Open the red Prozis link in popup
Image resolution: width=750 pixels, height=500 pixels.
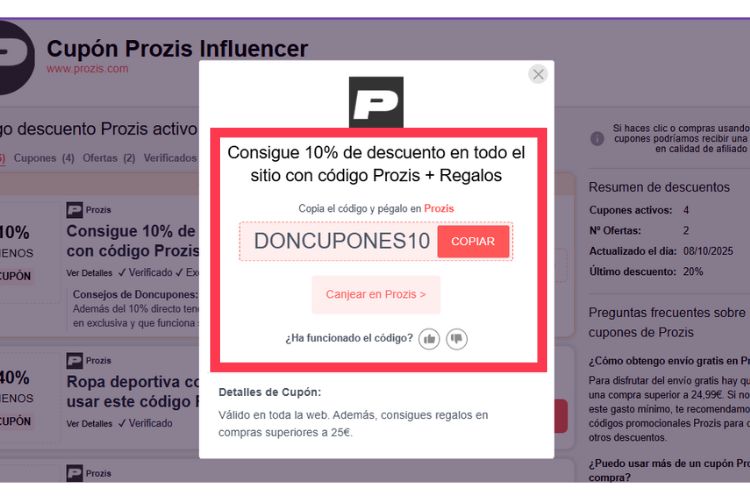439,209
